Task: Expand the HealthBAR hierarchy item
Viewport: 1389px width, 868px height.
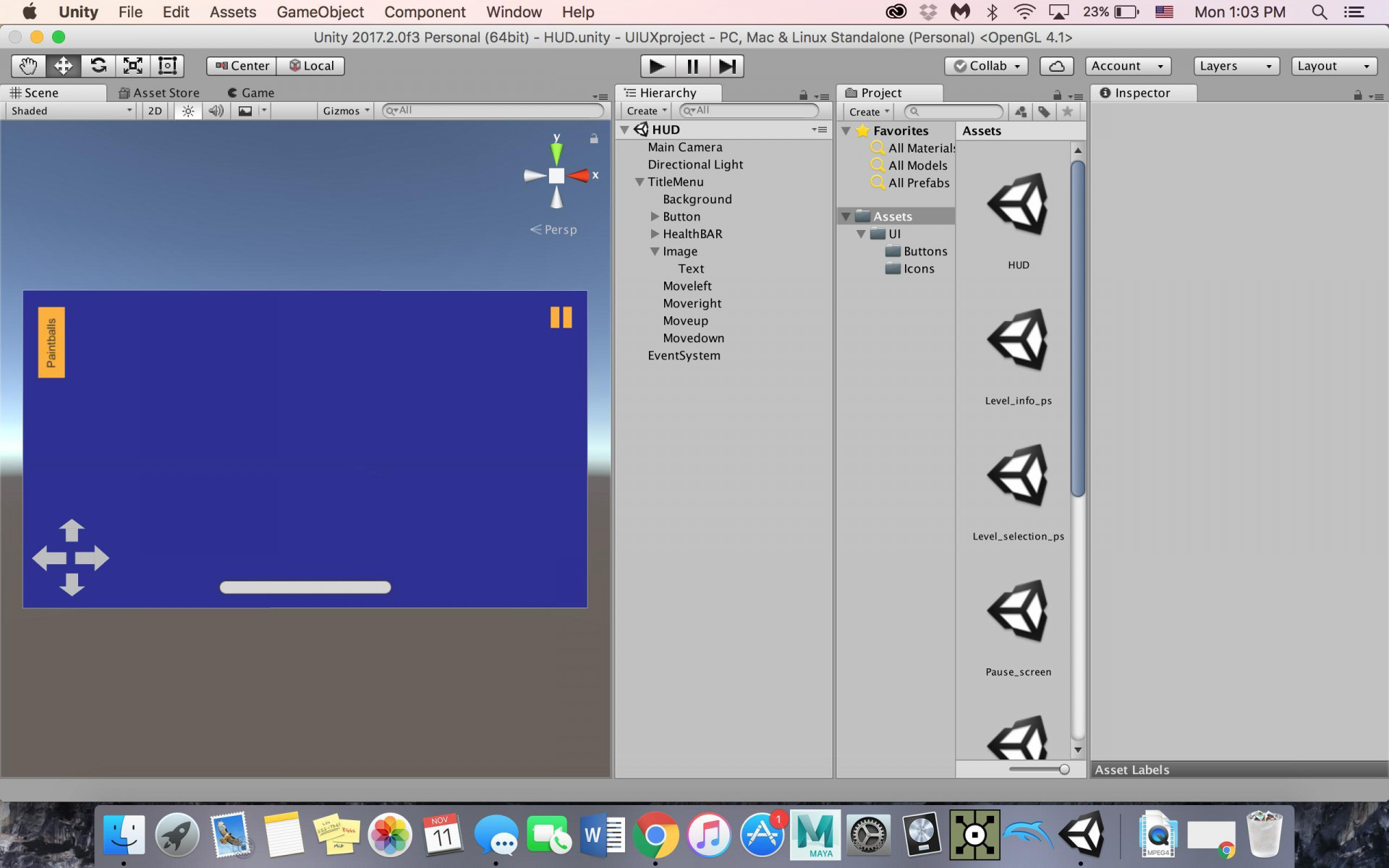Action: (655, 234)
